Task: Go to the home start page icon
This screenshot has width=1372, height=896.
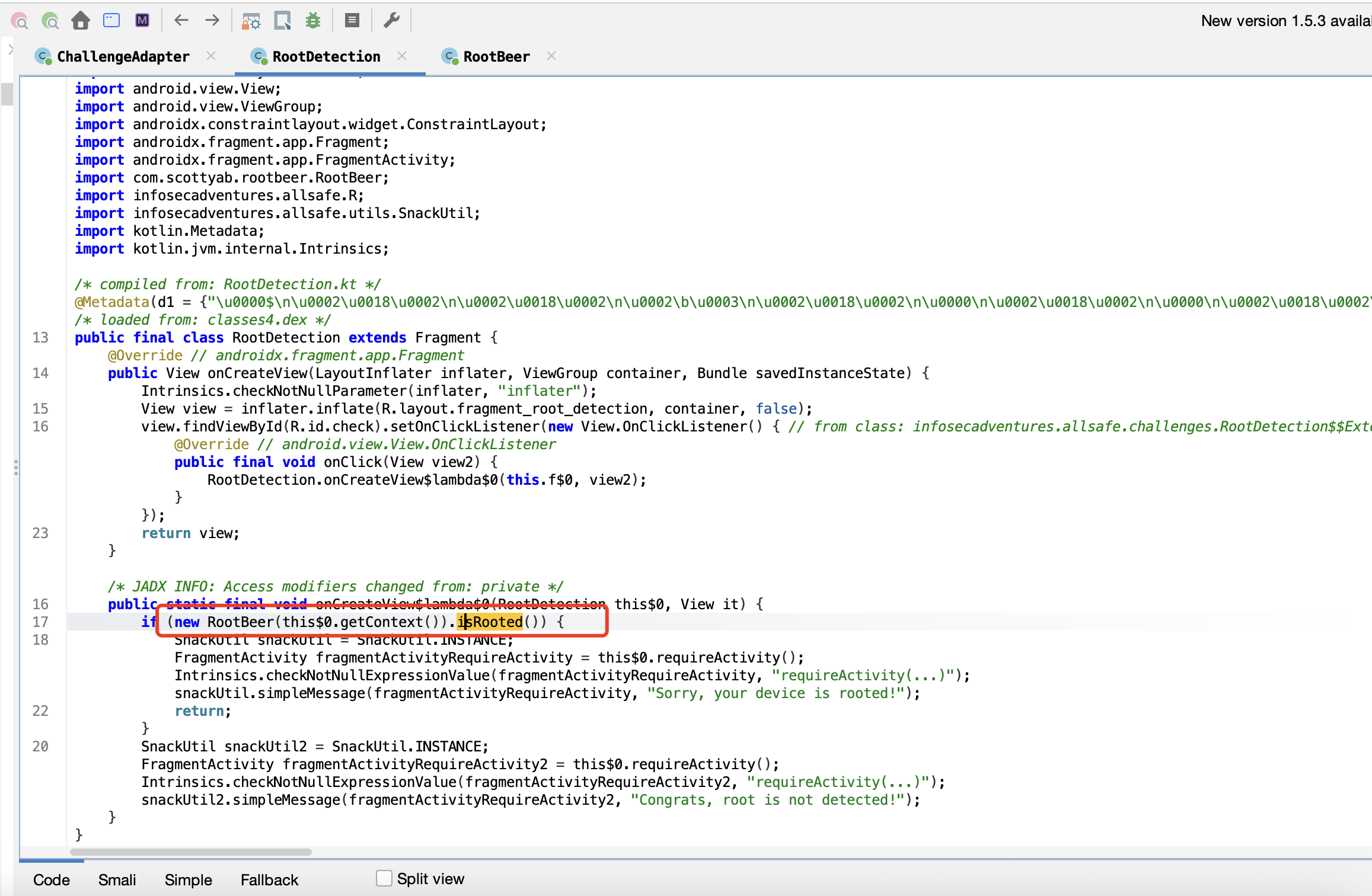Action: (x=81, y=21)
